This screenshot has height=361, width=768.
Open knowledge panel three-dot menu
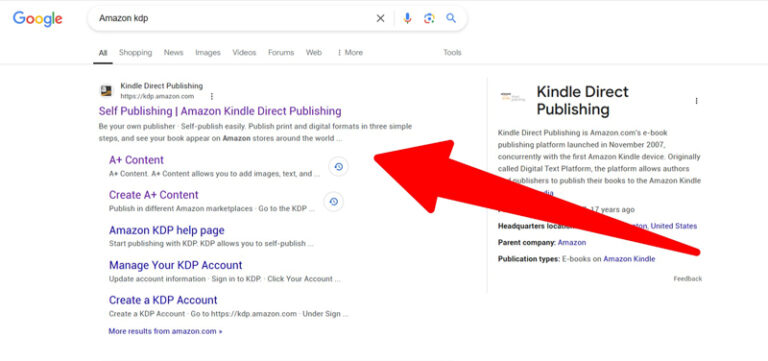click(x=696, y=101)
